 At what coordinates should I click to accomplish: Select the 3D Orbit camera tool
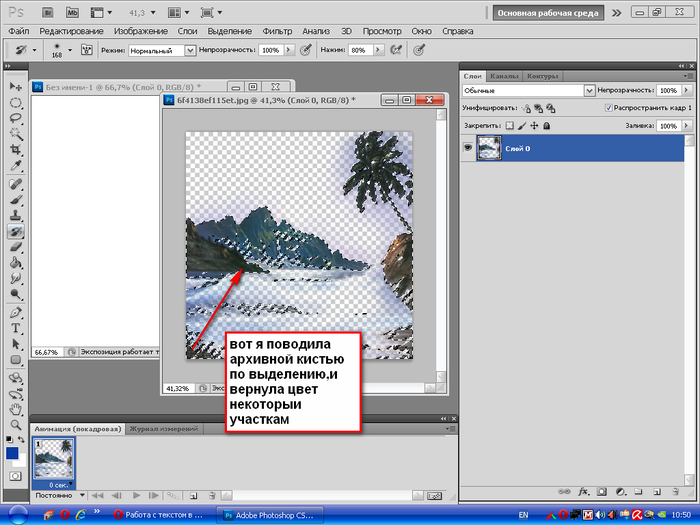click(16, 394)
